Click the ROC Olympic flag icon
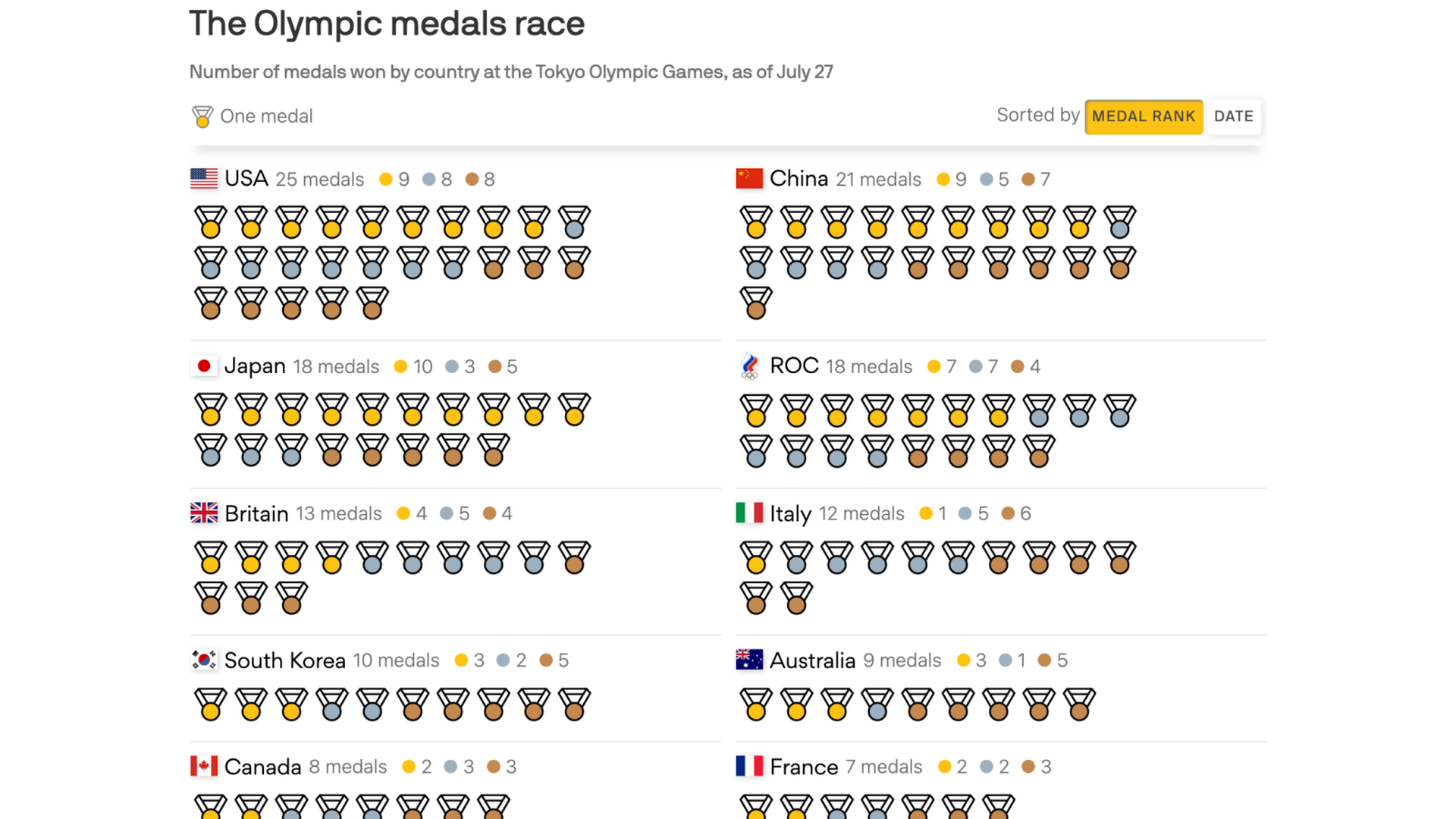Image resolution: width=1456 pixels, height=819 pixels. [749, 366]
